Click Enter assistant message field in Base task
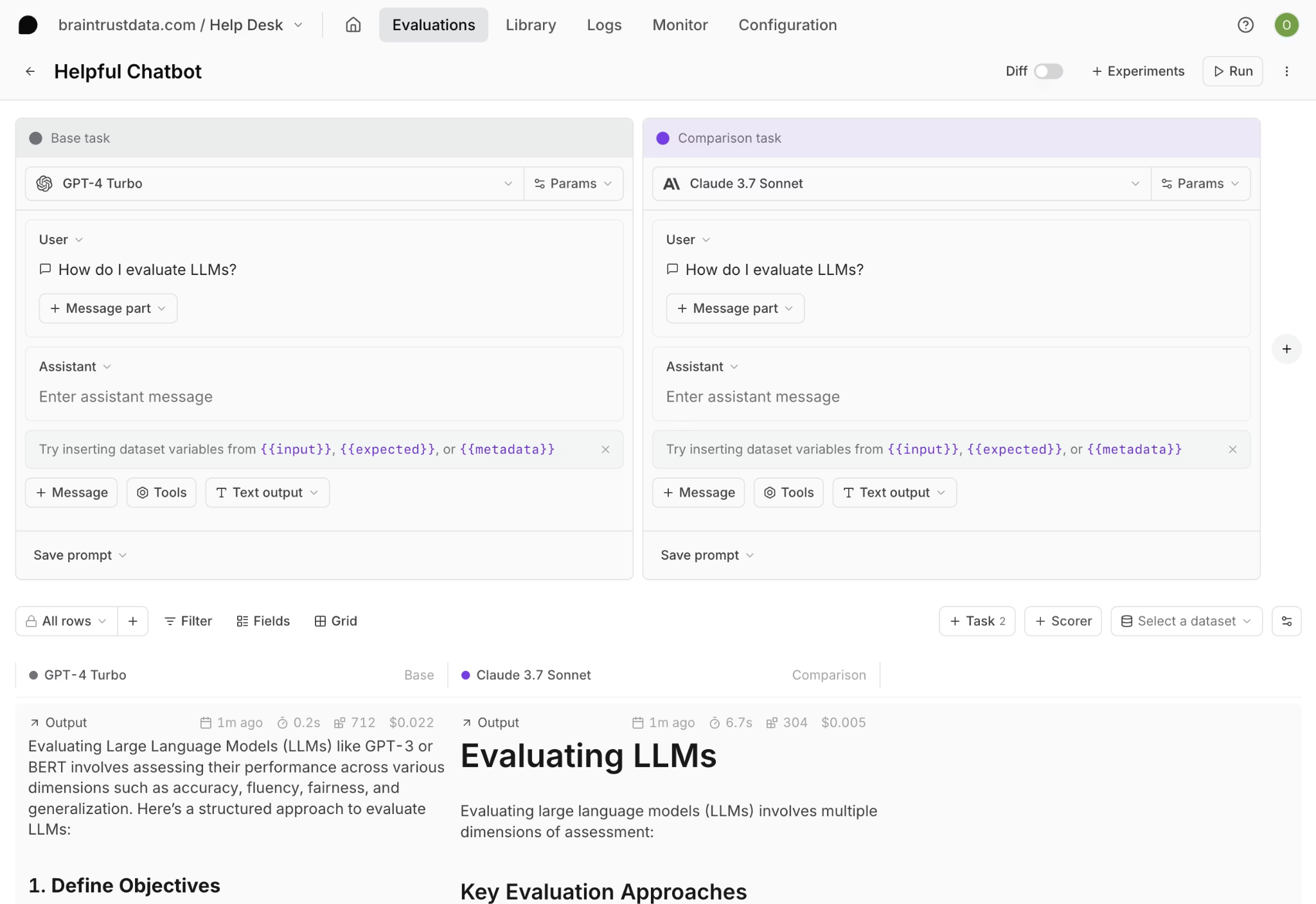This screenshot has width=1316, height=904. 125,396
